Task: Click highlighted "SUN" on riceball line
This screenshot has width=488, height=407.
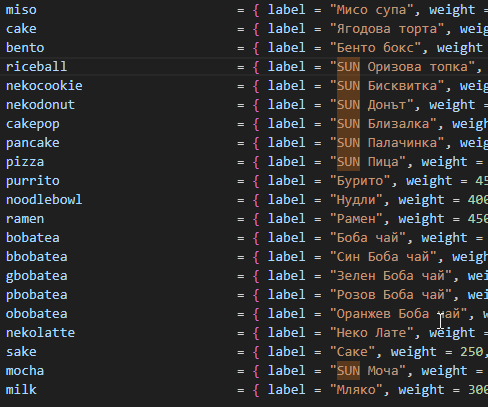Action: (348, 67)
